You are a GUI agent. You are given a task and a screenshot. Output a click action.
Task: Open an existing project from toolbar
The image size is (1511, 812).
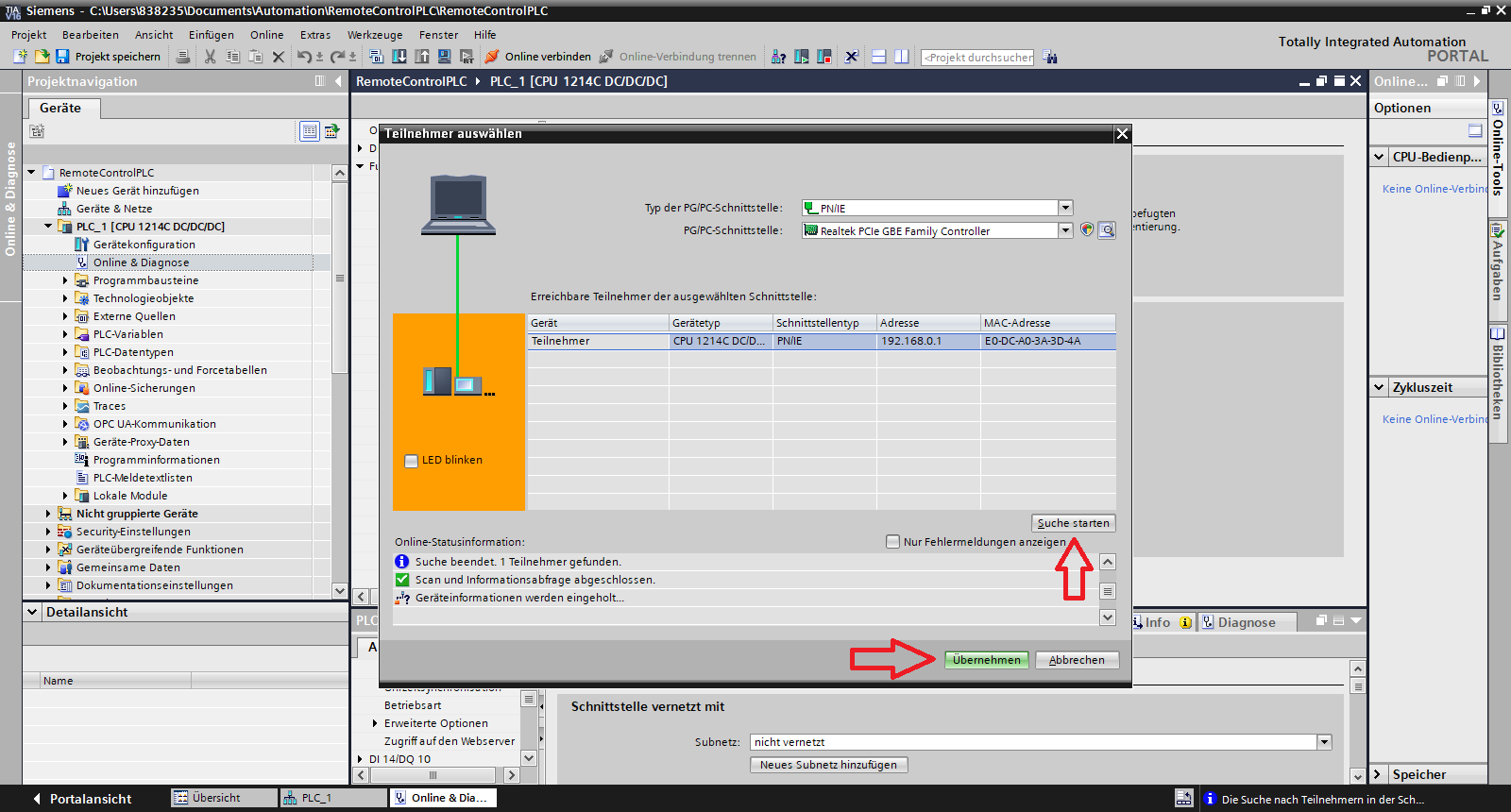tap(42, 57)
